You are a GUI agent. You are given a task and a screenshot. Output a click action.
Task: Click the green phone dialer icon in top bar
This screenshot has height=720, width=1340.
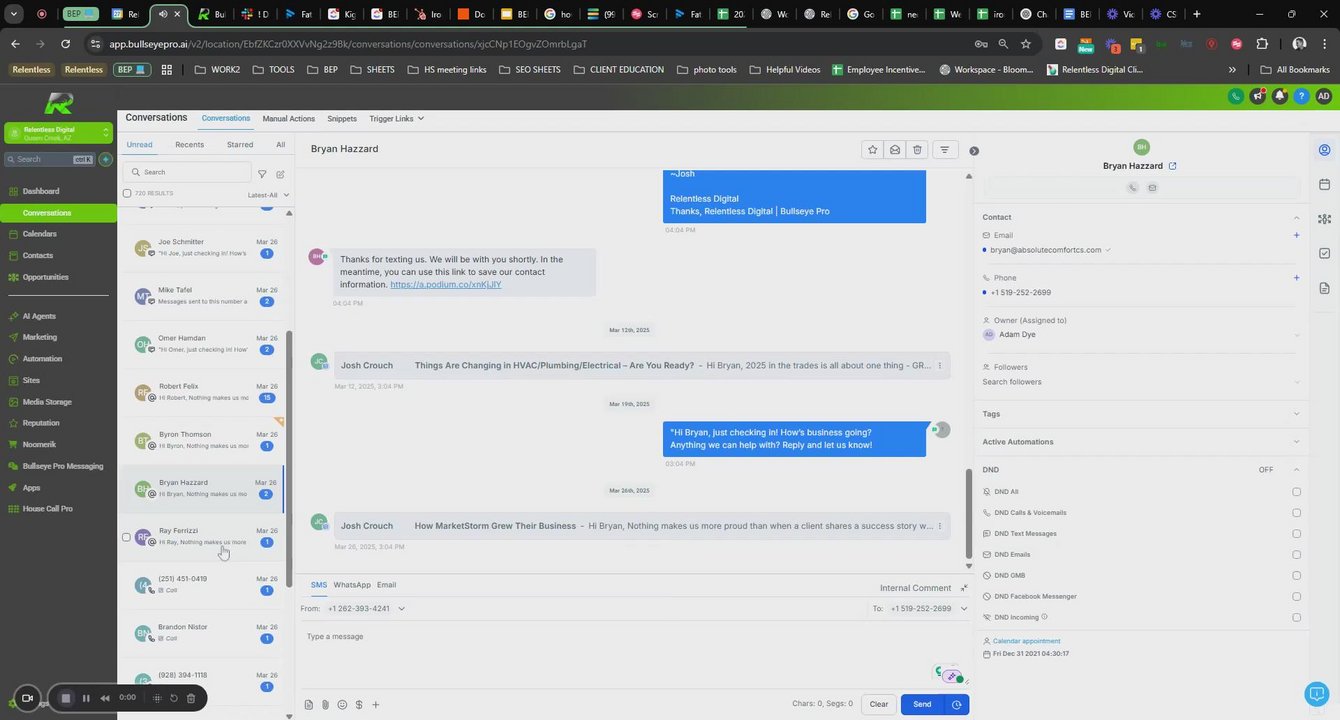(x=1236, y=96)
